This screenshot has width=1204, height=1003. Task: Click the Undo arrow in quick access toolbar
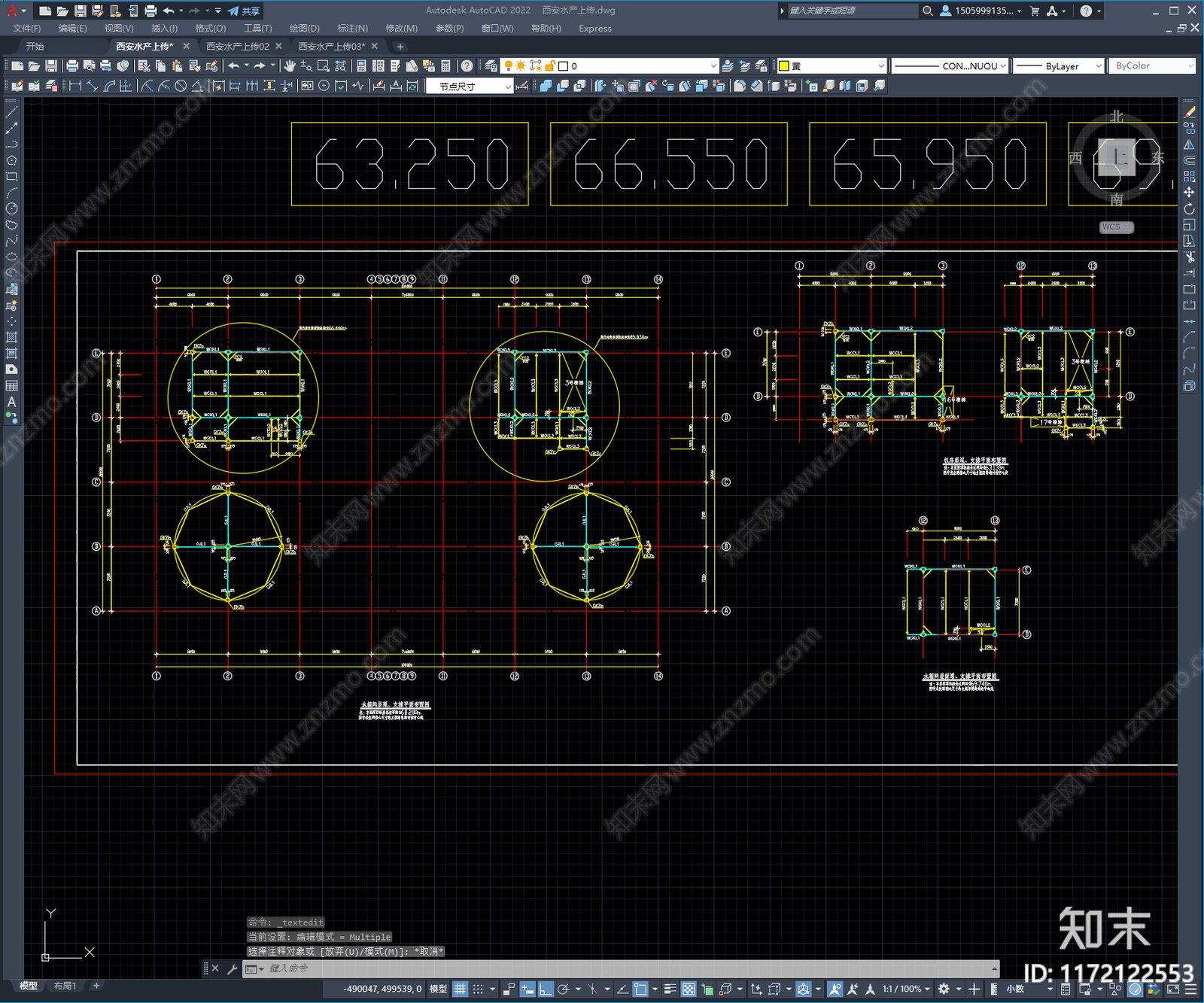point(169,11)
